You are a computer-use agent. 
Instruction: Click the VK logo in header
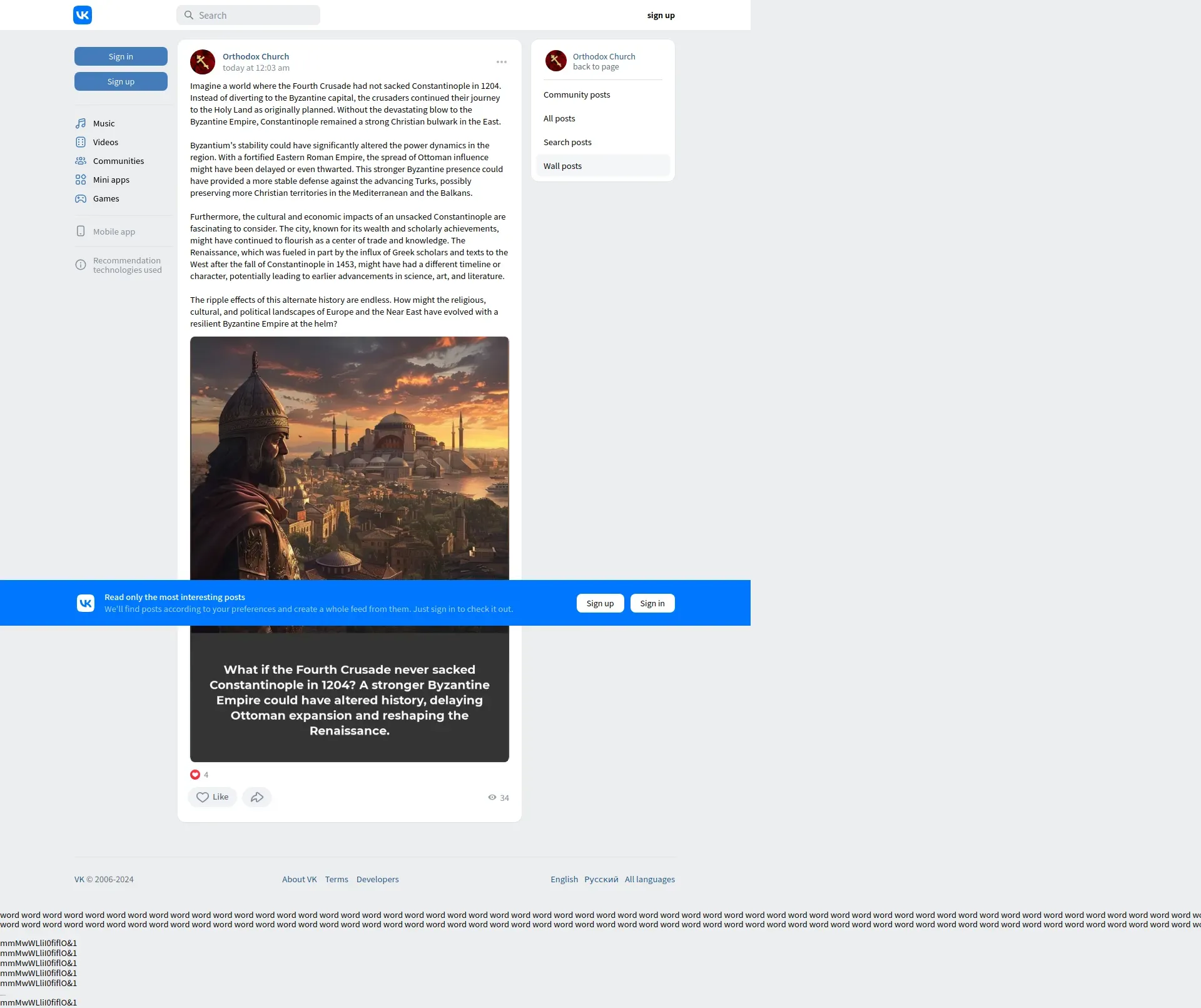(x=83, y=15)
